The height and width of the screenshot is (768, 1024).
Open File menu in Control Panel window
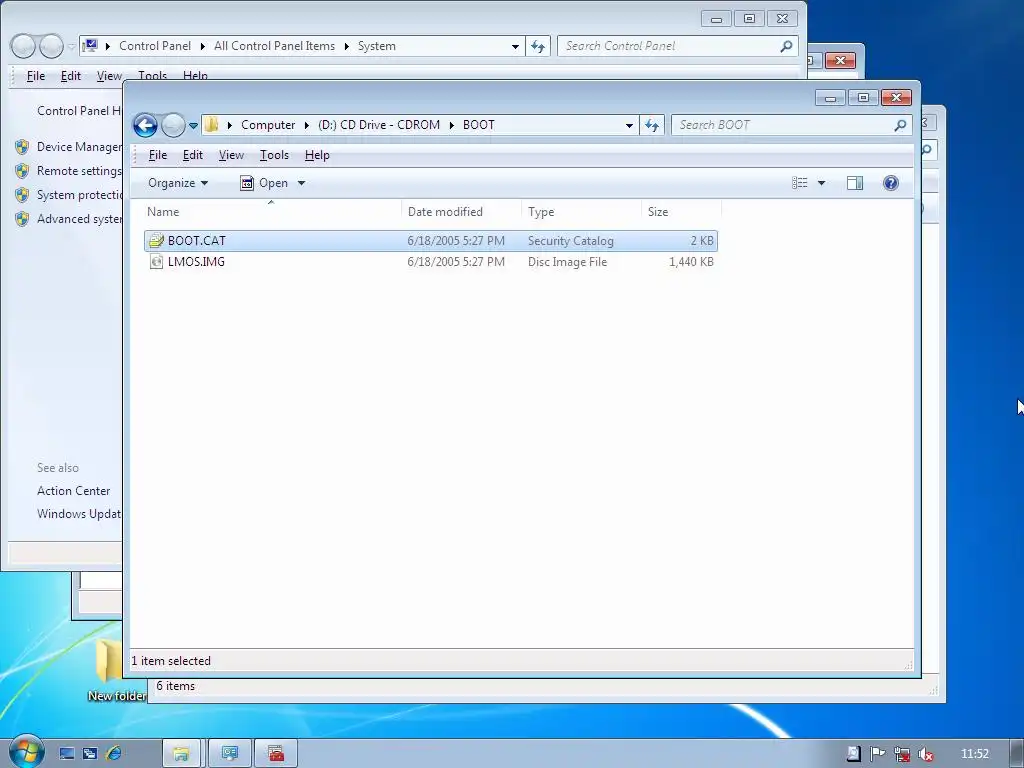36,76
